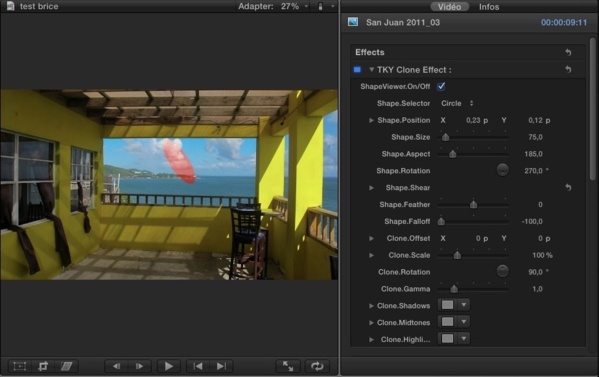Click Clone.Shadows gray color swatch
The height and width of the screenshot is (377, 599).
[447, 305]
